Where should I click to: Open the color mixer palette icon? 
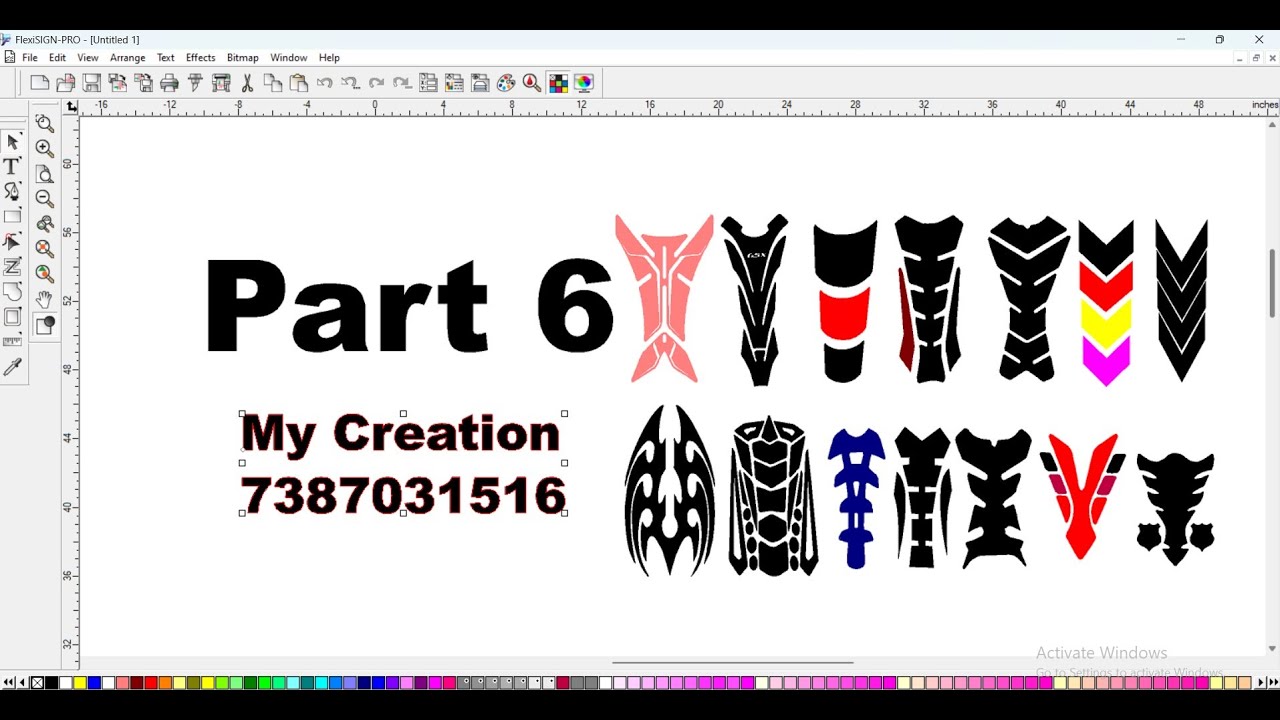pyautogui.click(x=506, y=83)
